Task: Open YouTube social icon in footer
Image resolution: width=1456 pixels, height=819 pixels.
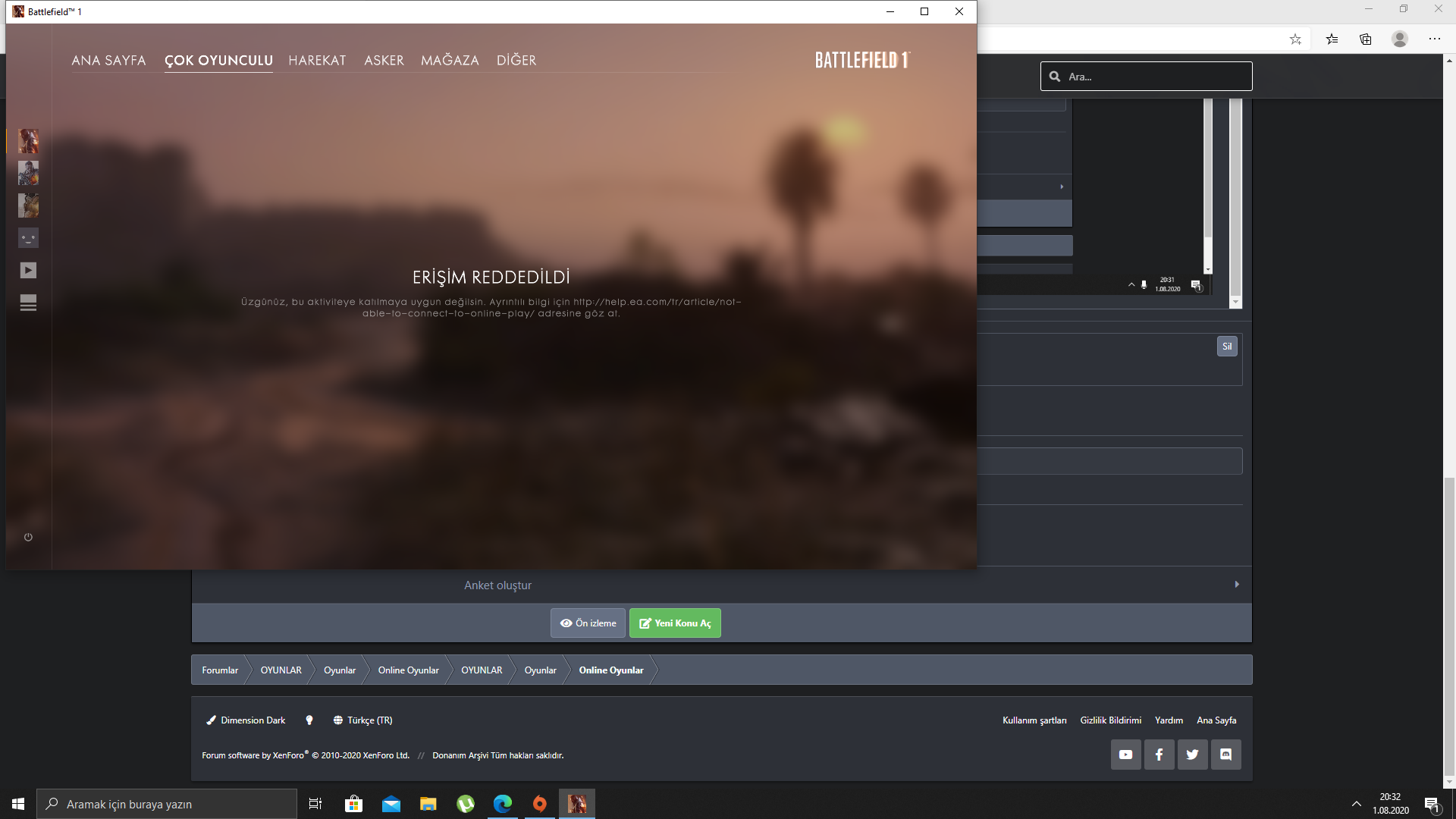Action: point(1125,755)
